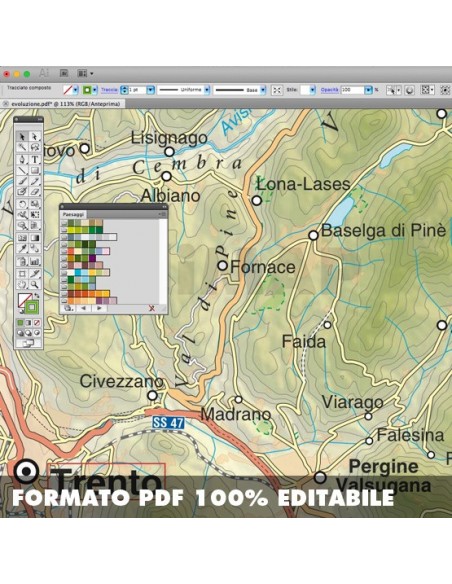This screenshot has width=452, height=584.
Task: Select the Blob Brush tool
Action: (22, 192)
